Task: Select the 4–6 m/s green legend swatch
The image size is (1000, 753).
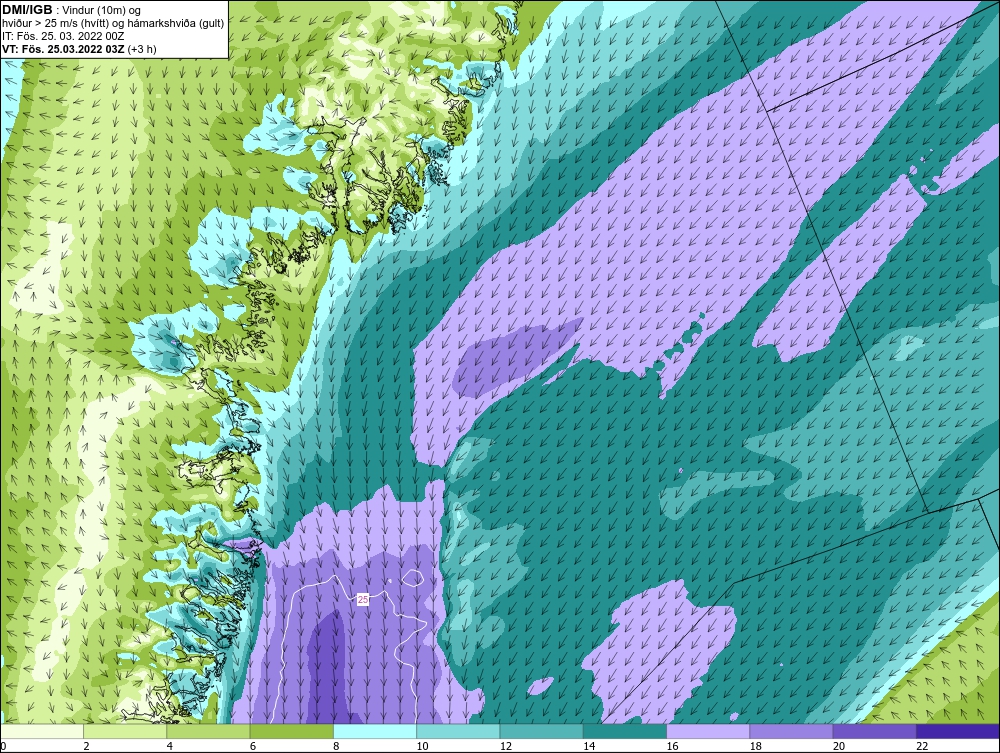Action: click(x=209, y=731)
